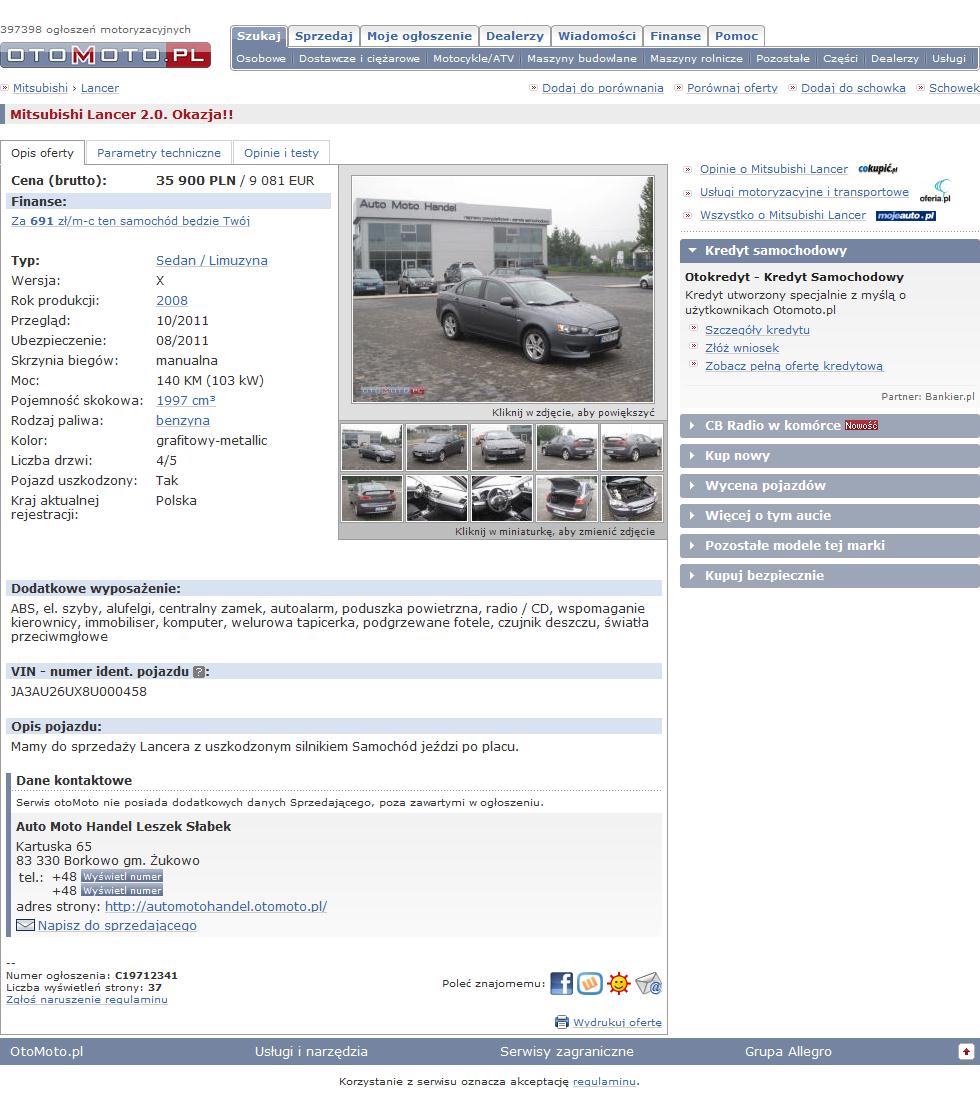The height and width of the screenshot is (1107, 980).
Task: Reveal the second phone number via Wyświetl numer
Action: coord(122,890)
